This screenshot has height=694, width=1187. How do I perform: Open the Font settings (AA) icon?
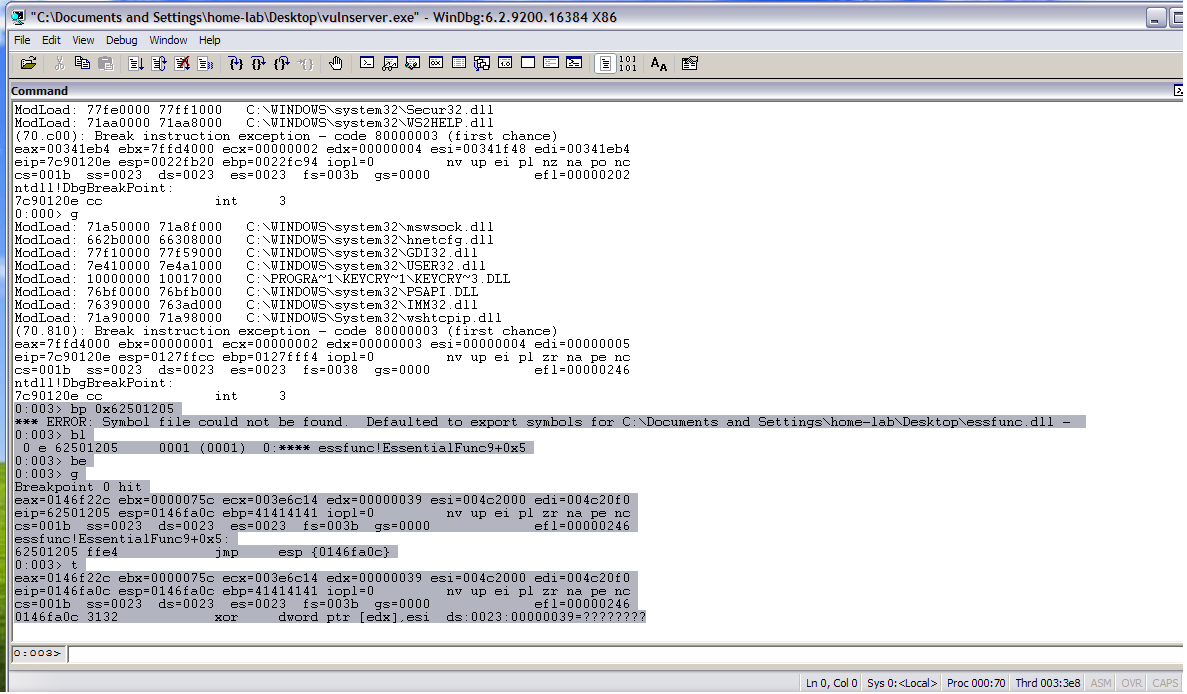(x=658, y=64)
